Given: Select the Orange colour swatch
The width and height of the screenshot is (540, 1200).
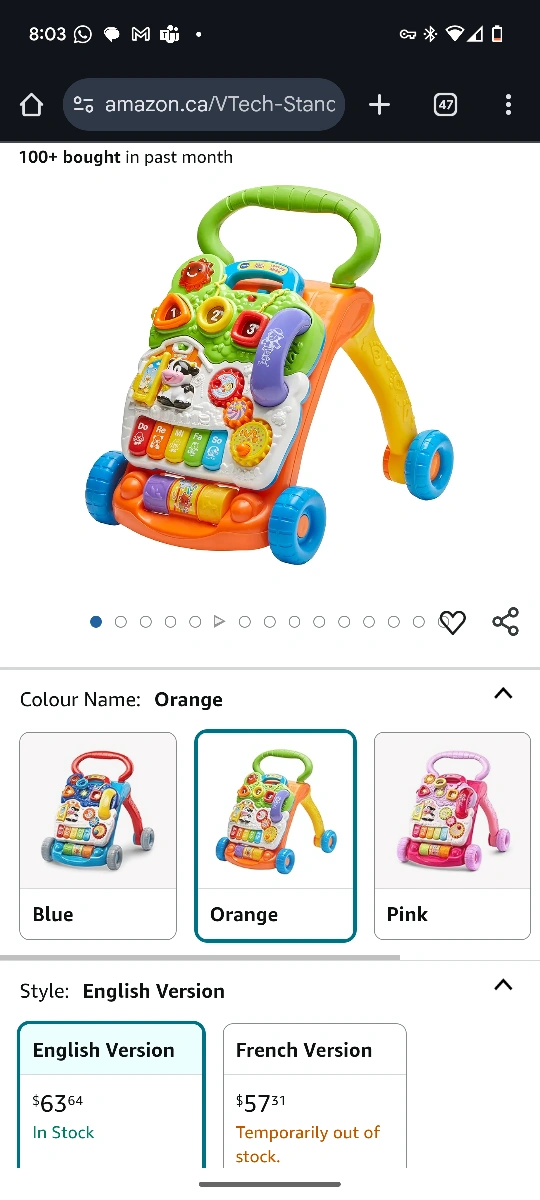Looking at the screenshot, I should click(275, 836).
